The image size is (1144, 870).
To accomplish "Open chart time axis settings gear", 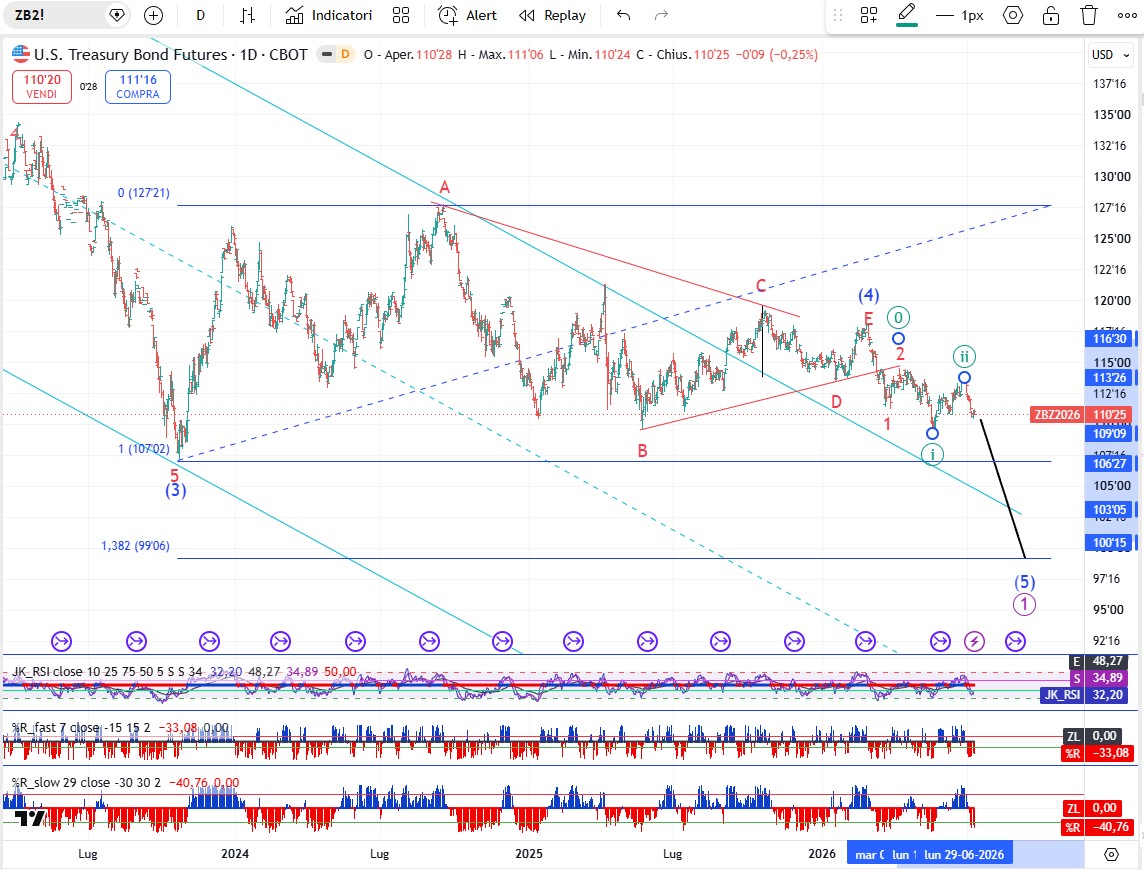I will tap(1111, 854).
